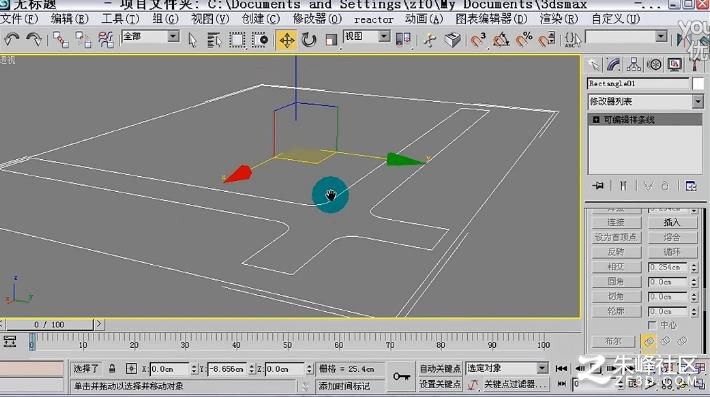The height and width of the screenshot is (397, 710).
Task: Toggle the 3D Snaps magnet icon
Action: 478,40
